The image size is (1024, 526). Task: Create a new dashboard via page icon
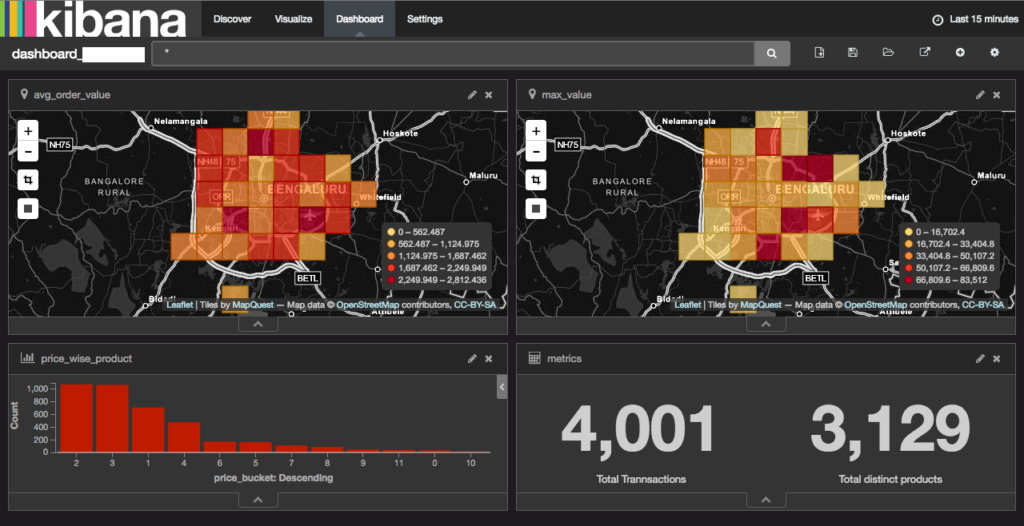(819, 52)
